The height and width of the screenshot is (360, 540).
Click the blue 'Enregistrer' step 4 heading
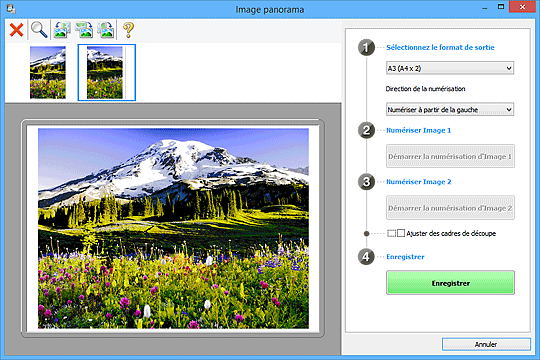[405, 257]
